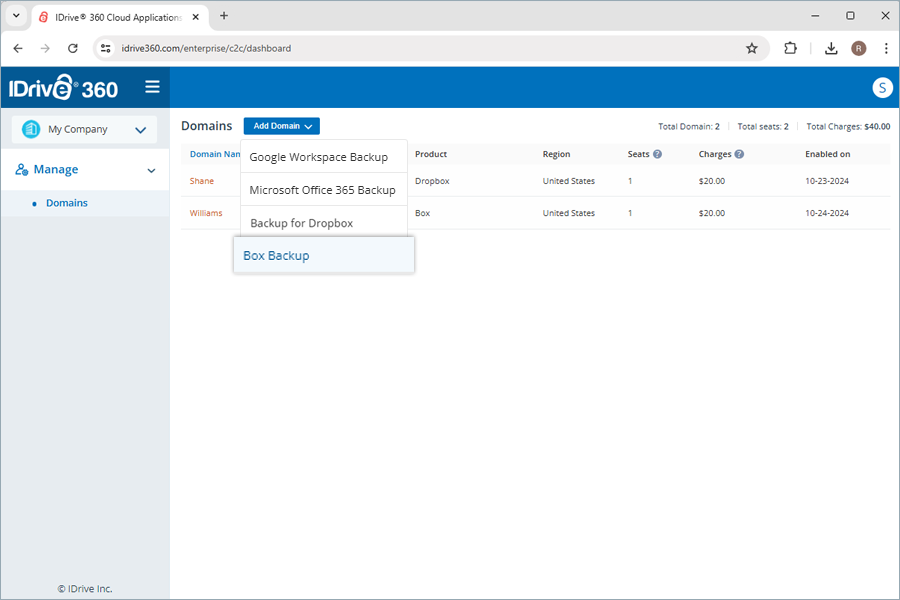Open the Add Domain dropdown
The width and height of the screenshot is (900, 600).
click(x=281, y=125)
